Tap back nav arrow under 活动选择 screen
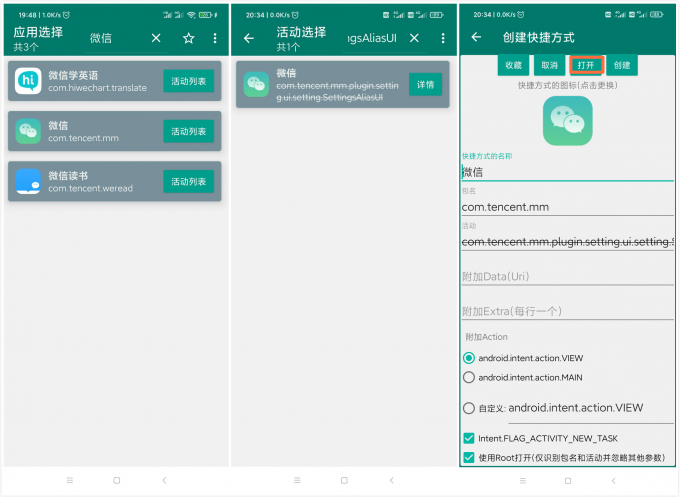Image resolution: width=680 pixels, height=497 pixels. (x=392, y=480)
